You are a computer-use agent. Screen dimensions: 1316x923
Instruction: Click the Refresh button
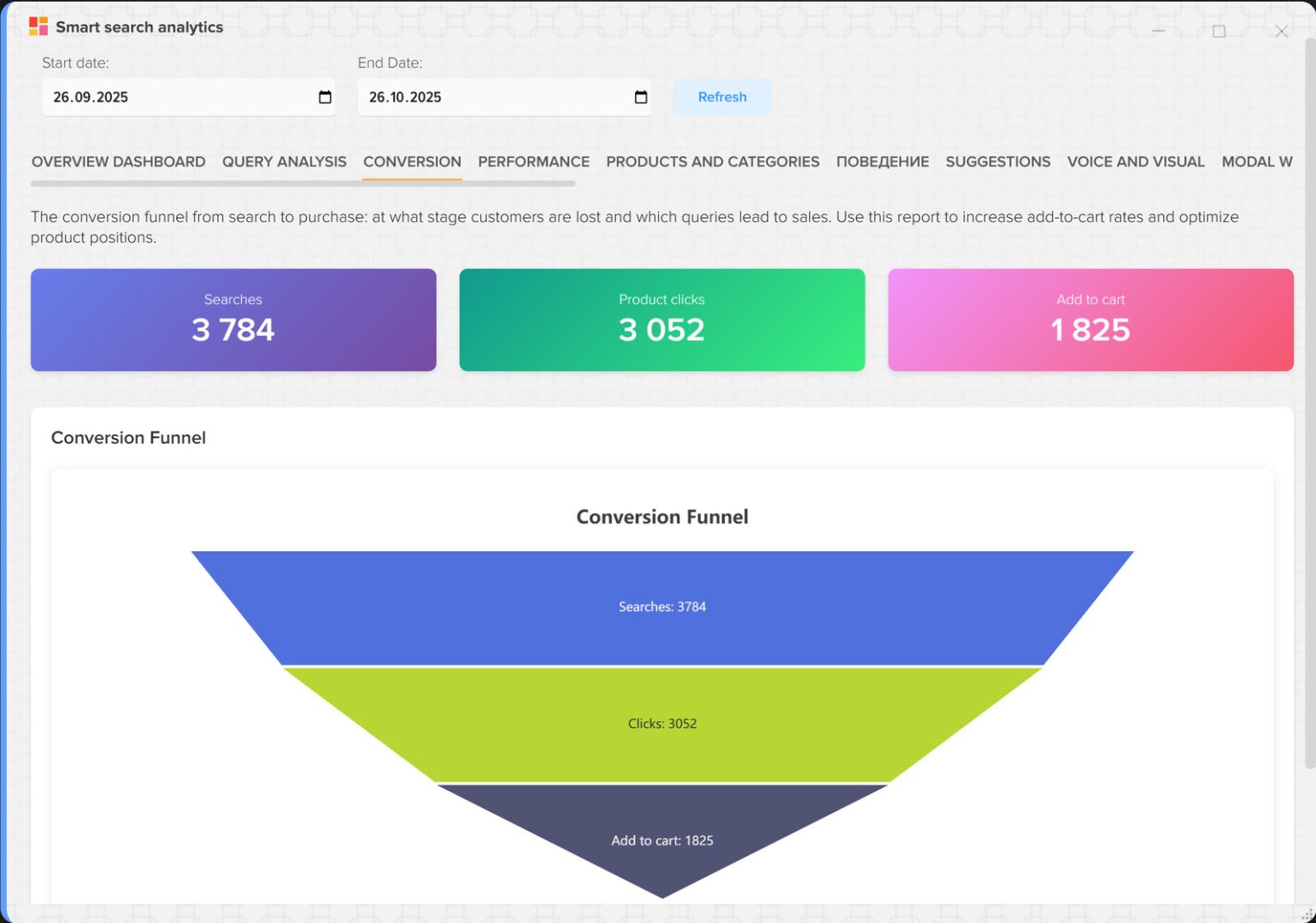coord(722,97)
